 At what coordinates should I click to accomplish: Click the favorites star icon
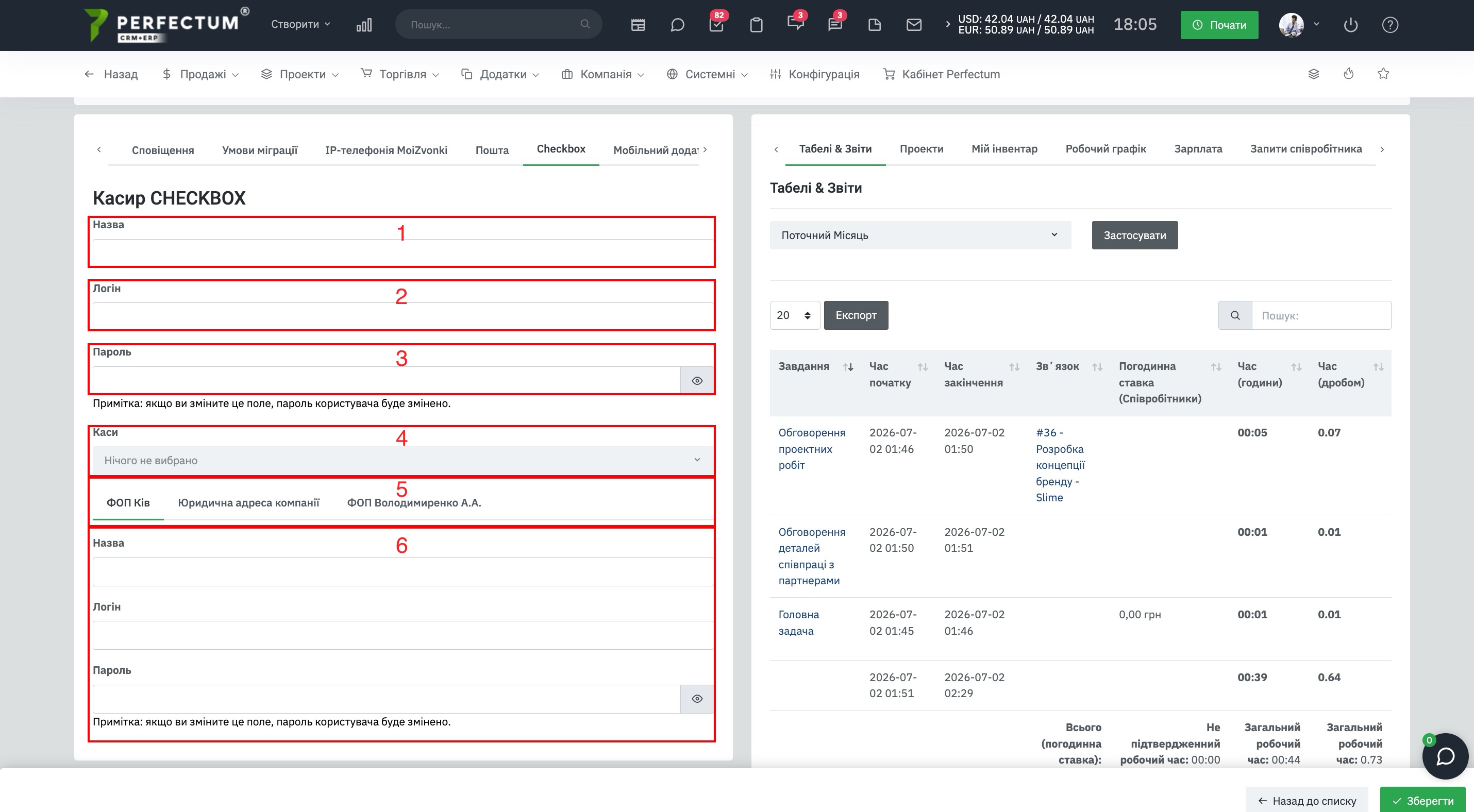click(1383, 74)
